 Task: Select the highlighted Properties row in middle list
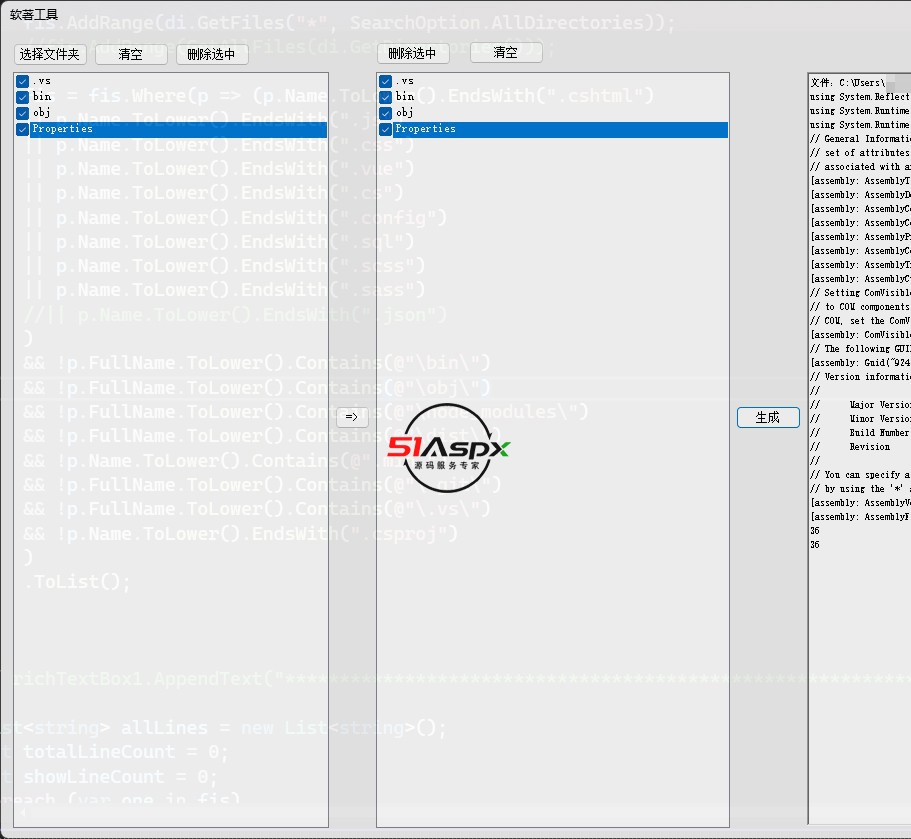pyautogui.click(x=550, y=129)
